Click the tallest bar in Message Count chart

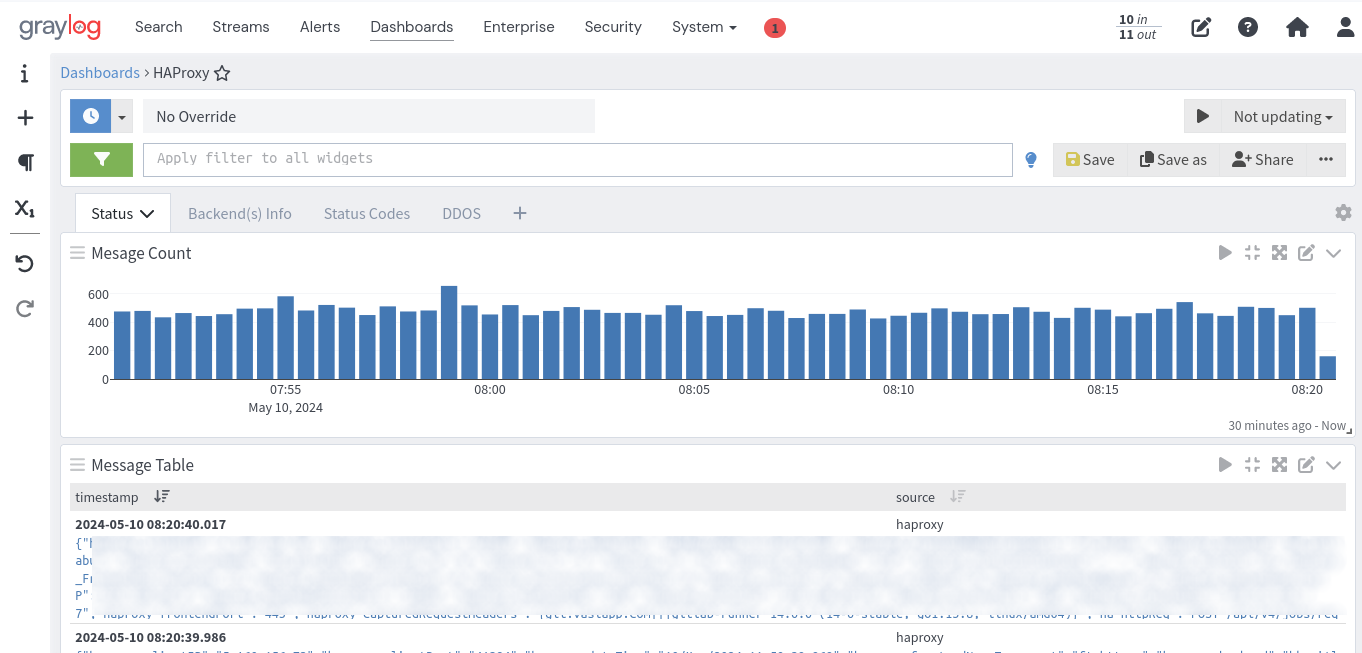pyautogui.click(x=449, y=332)
